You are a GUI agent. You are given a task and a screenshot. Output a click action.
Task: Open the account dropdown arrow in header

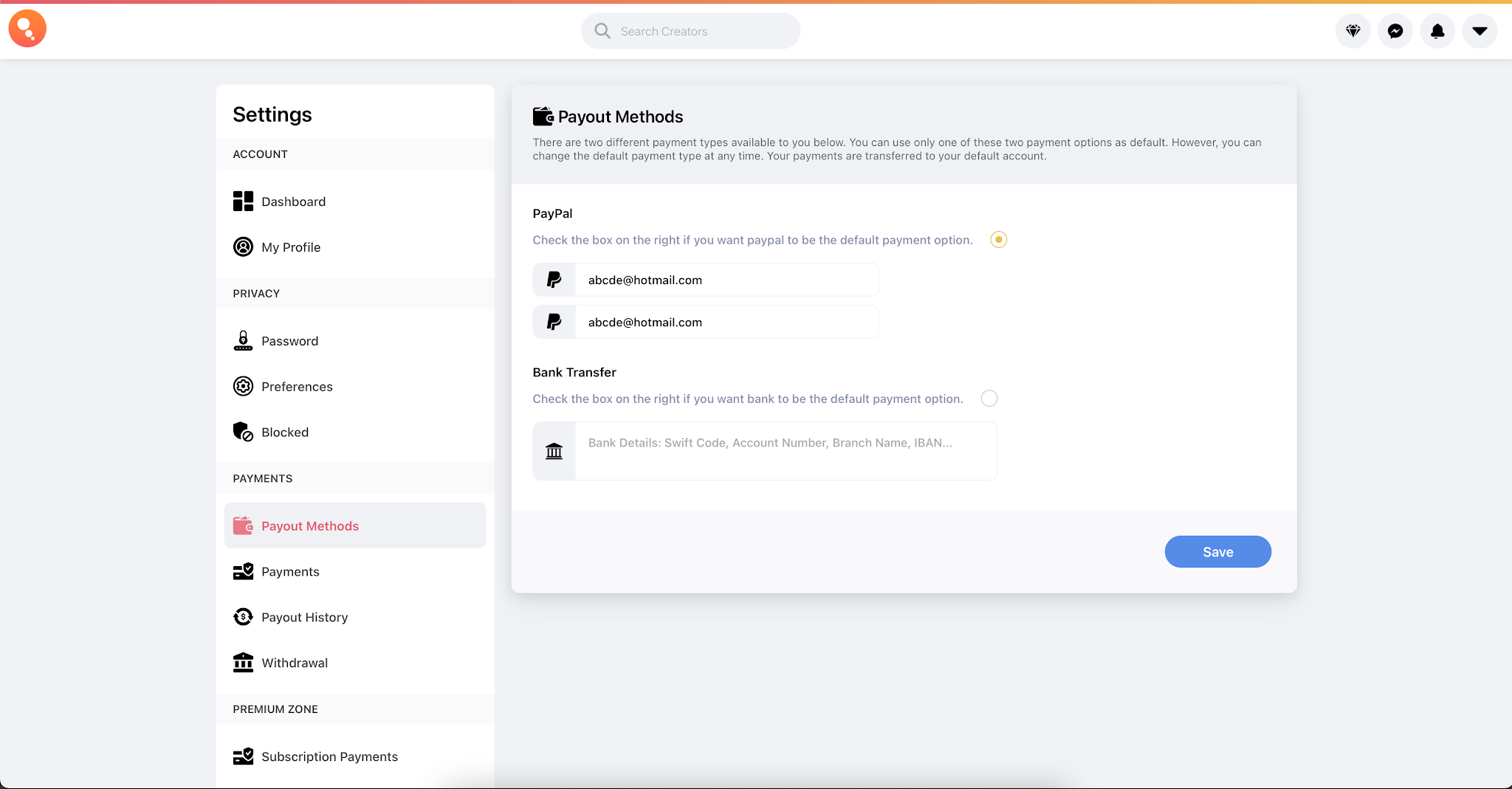pyautogui.click(x=1480, y=31)
